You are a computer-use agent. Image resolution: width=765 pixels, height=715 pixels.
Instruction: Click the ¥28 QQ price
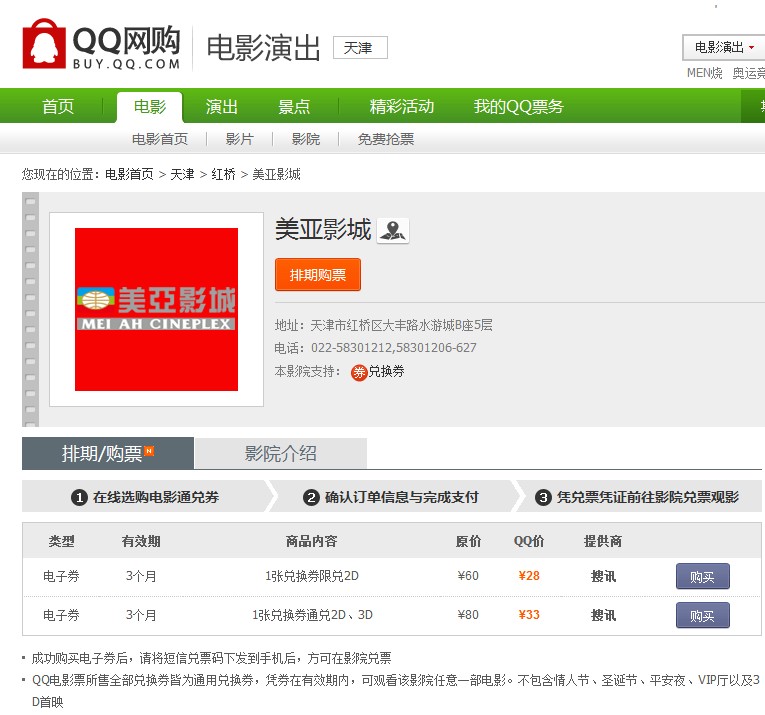click(529, 576)
